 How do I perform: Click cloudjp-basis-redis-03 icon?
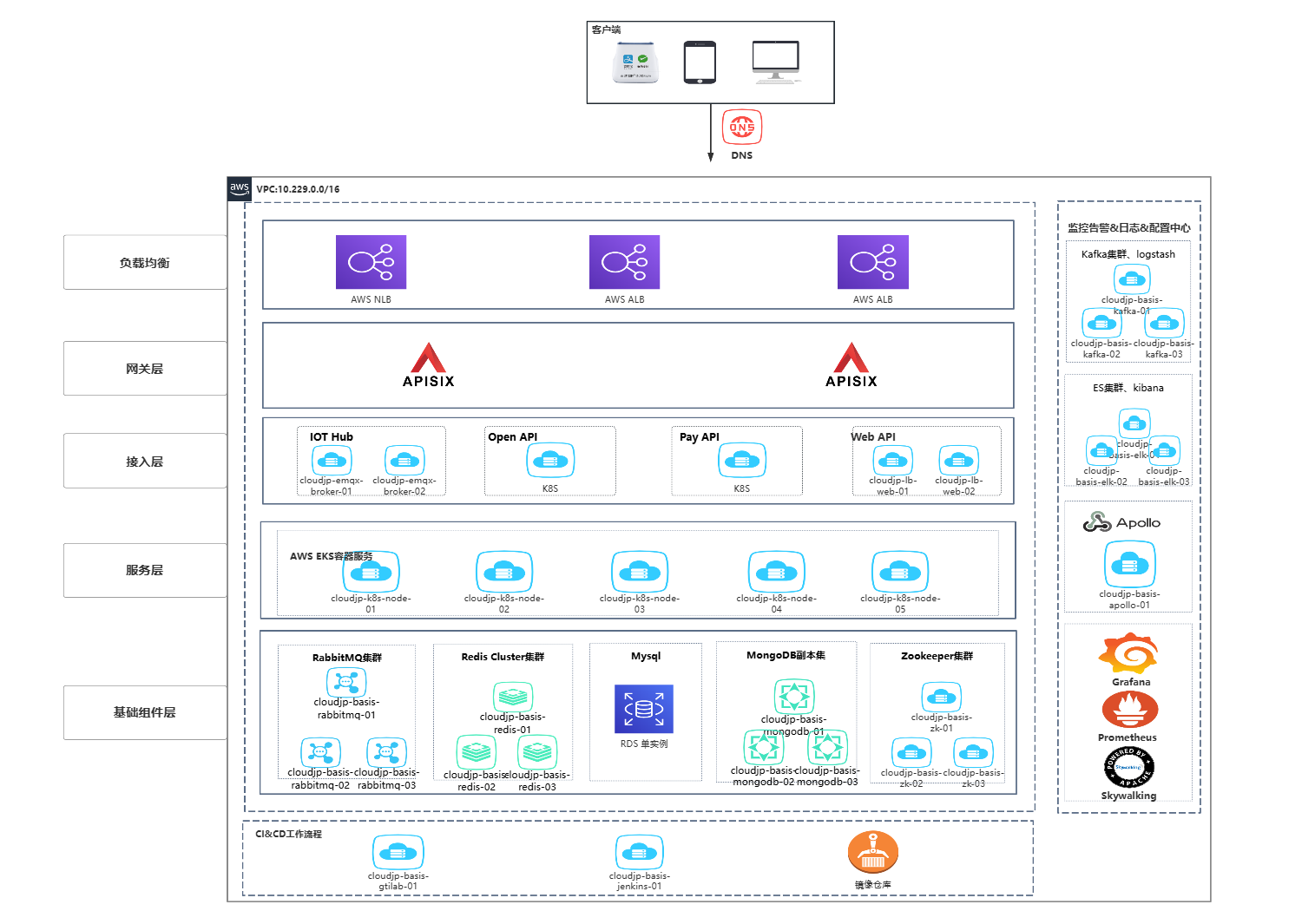coord(537,751)
